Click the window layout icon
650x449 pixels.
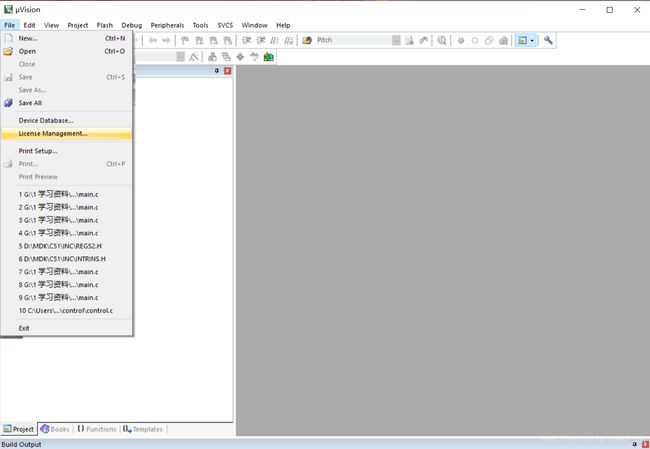pos(522,40)
